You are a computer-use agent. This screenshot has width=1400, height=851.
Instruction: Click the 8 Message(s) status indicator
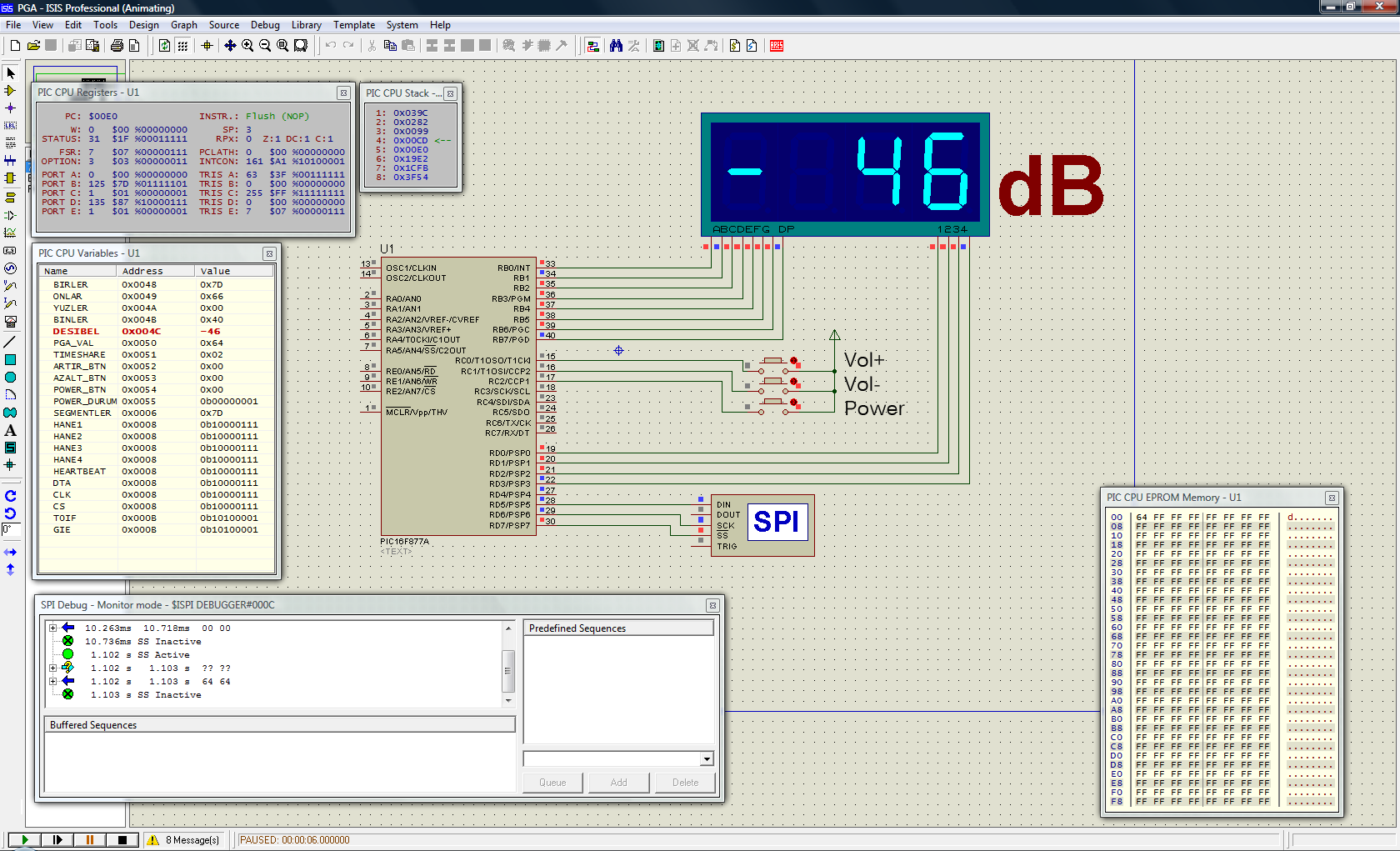(184, 840)
